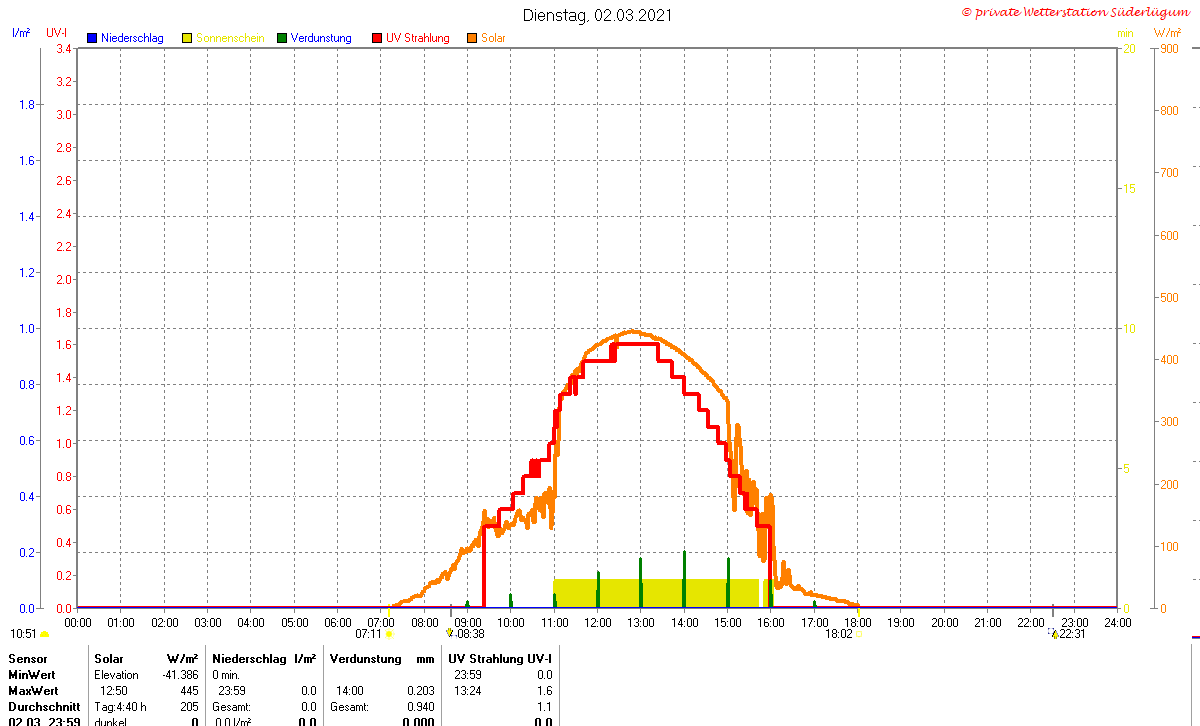This screenshot has width=1200, height=726.
Task: Click the Dienstag, 02.03.2021 chart title
Action: (598, 15)
